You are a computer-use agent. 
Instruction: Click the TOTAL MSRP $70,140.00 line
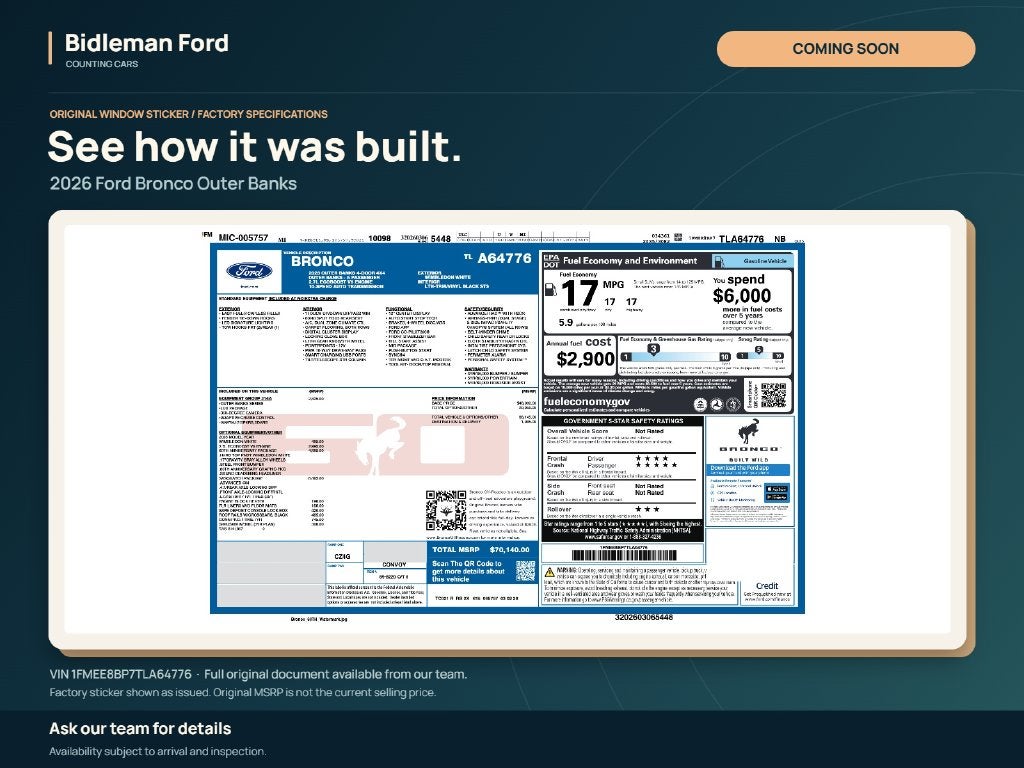coord(481,549)
